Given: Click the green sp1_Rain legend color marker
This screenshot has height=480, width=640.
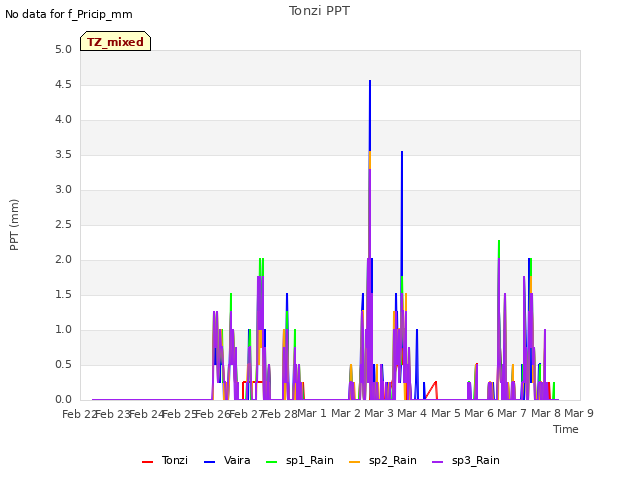Looking at the screenshot, I should pos(271,462).
